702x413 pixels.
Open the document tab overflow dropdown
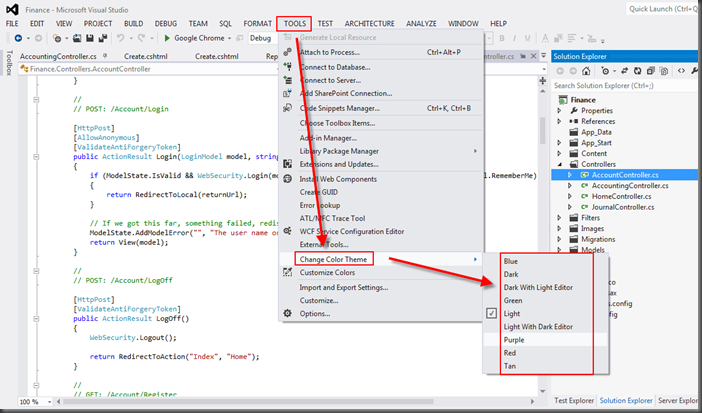coord(544,56)
